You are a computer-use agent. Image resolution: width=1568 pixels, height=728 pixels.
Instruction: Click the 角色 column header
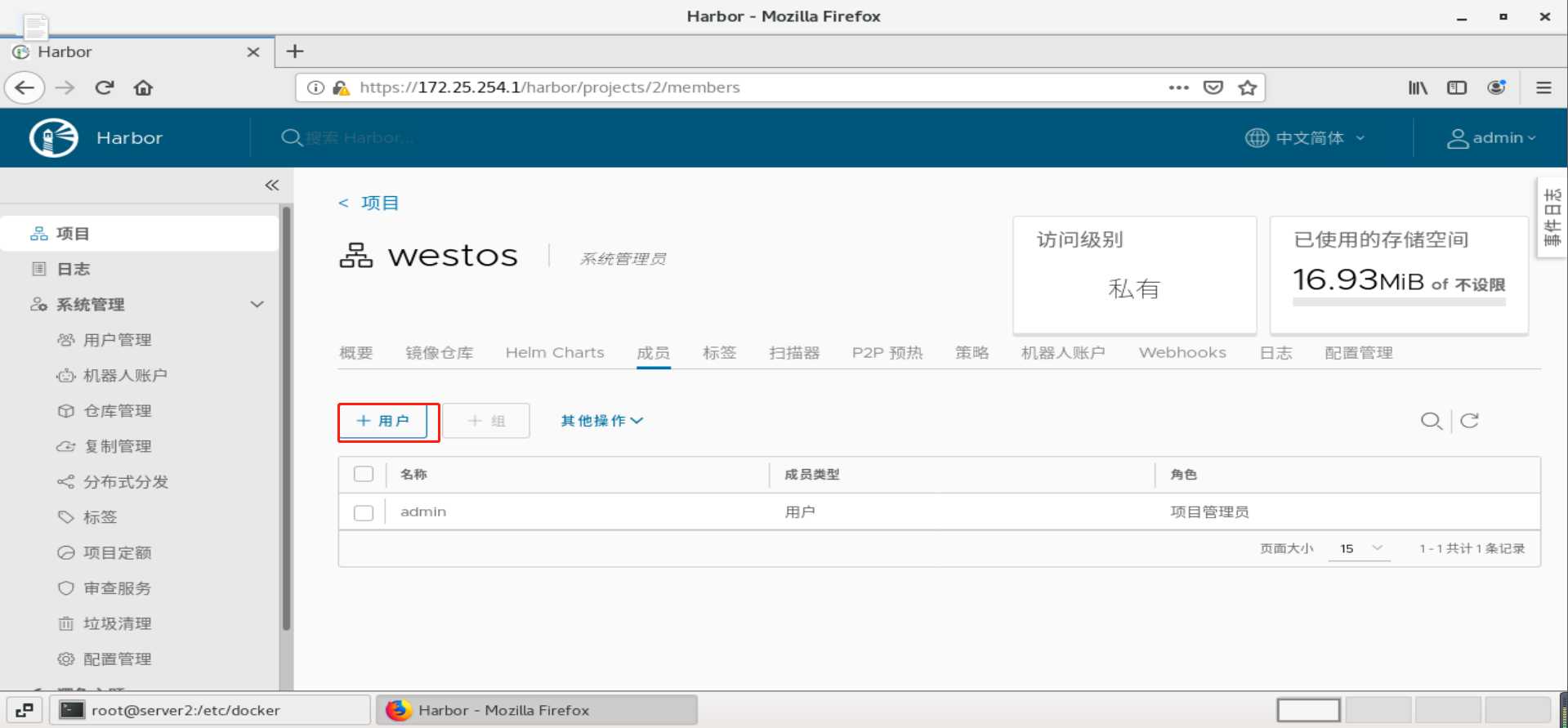(1183, 475)
